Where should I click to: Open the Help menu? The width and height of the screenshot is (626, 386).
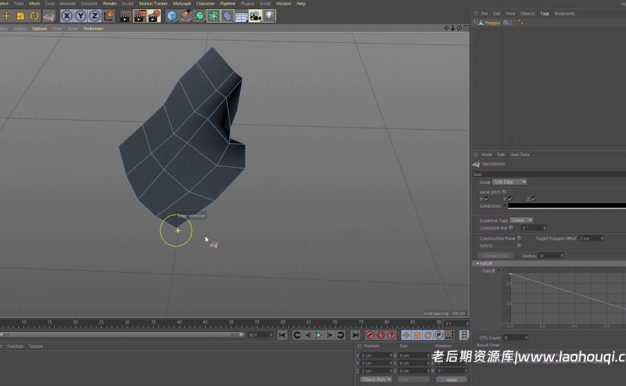pos(301,4)
